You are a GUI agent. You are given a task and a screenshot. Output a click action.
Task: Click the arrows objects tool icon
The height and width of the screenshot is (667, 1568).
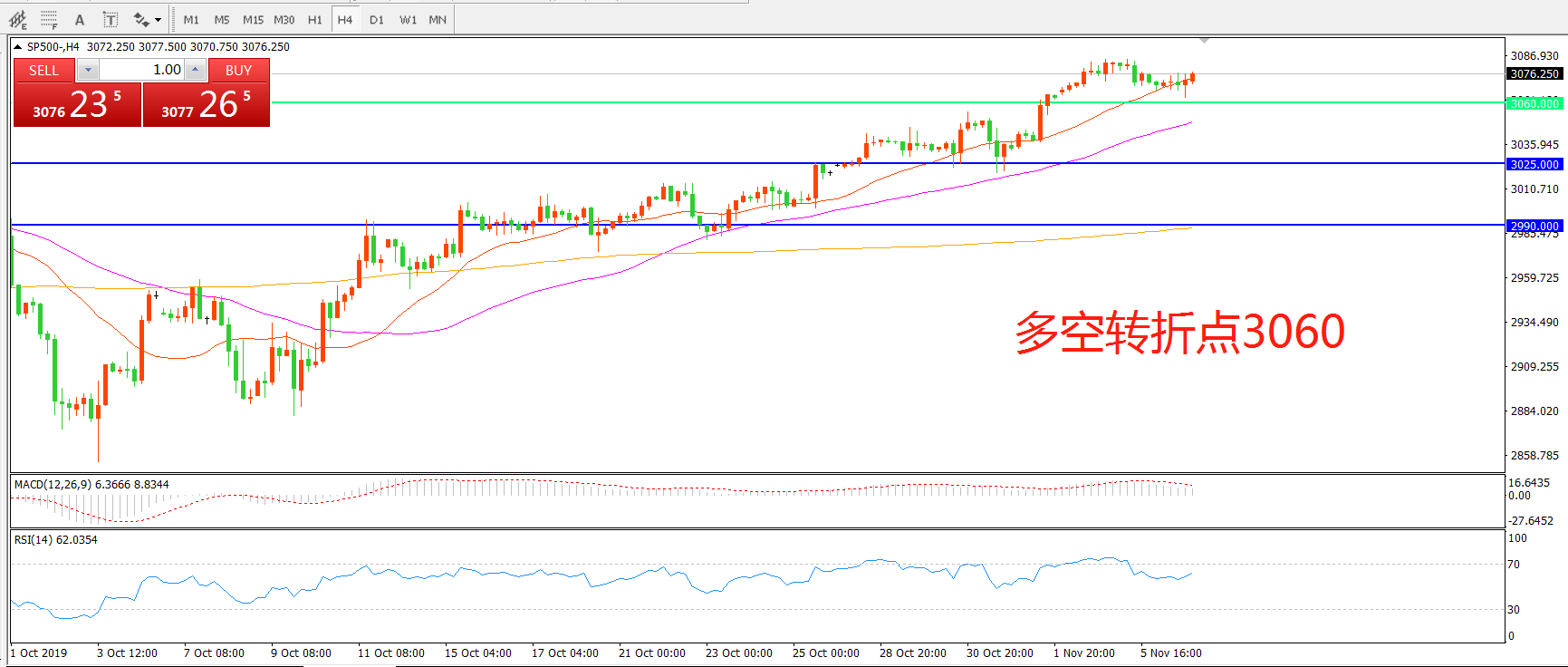[140, 19]
